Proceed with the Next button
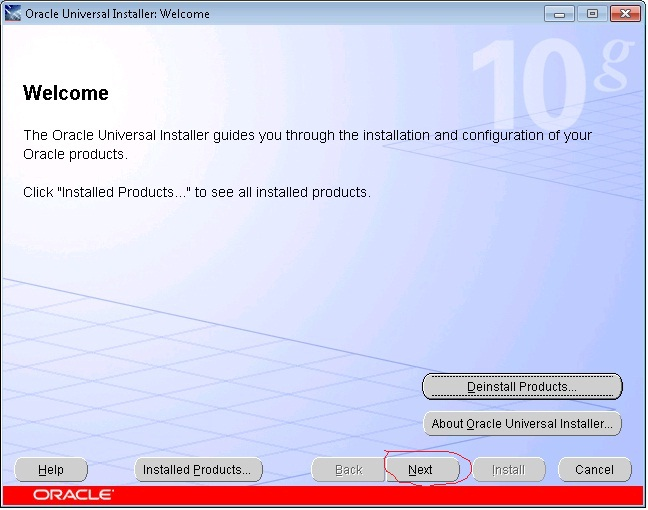 click(422, 470)
